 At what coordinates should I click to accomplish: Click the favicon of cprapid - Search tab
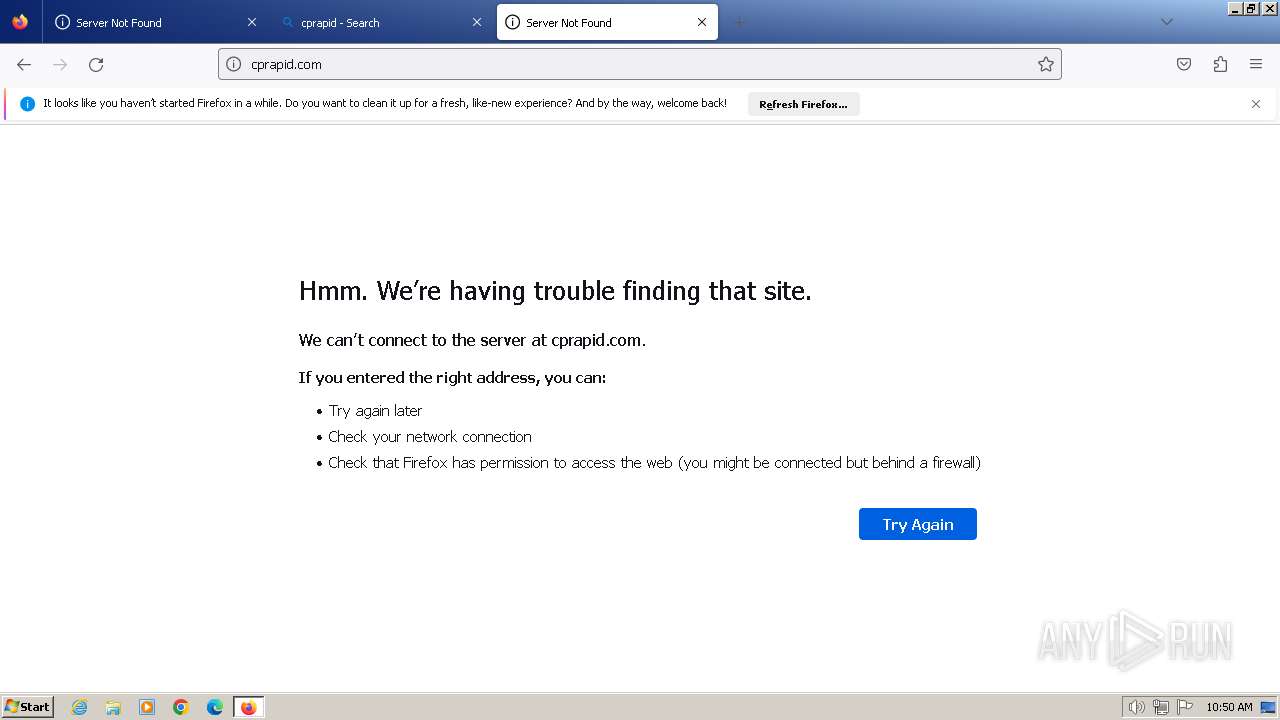289,22
